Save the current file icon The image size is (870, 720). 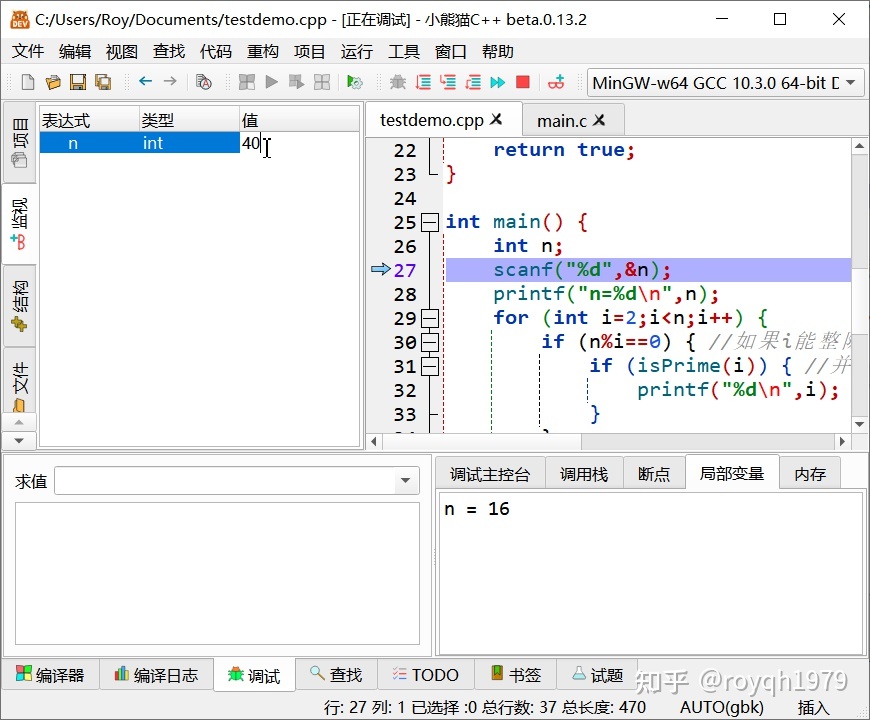[78, 83]
